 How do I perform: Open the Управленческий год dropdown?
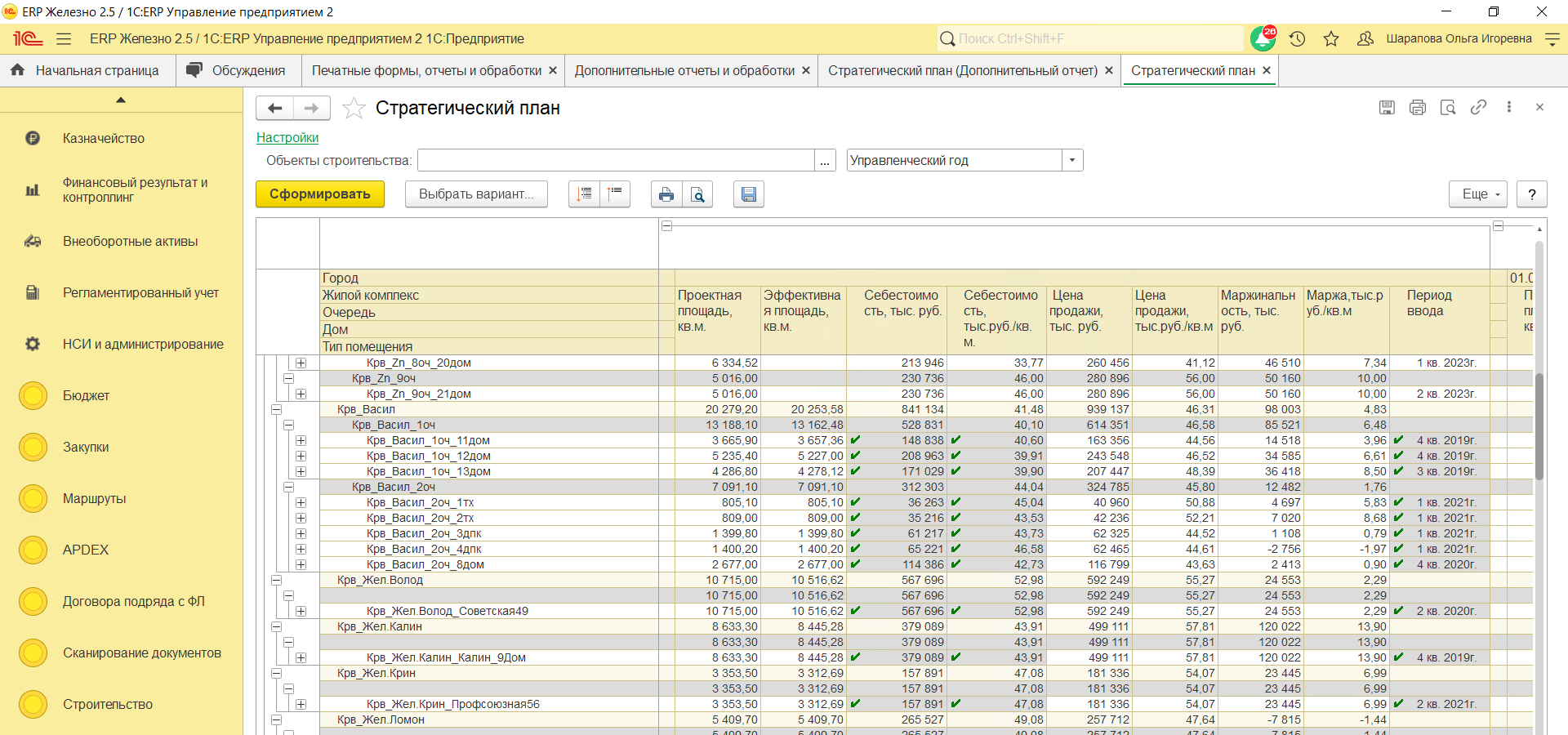[1072, 161]
